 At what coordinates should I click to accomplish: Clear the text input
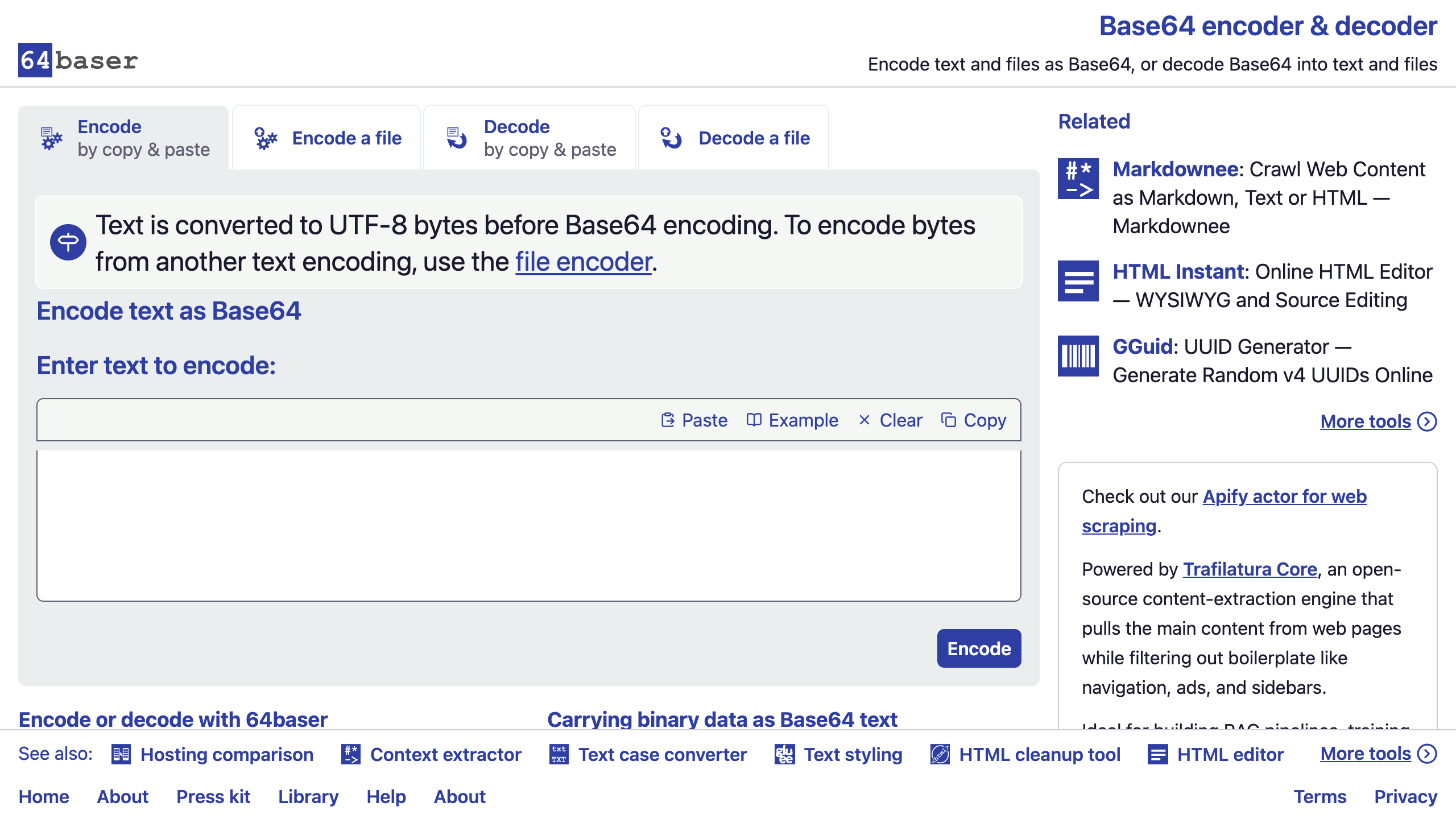coord(890,420)
